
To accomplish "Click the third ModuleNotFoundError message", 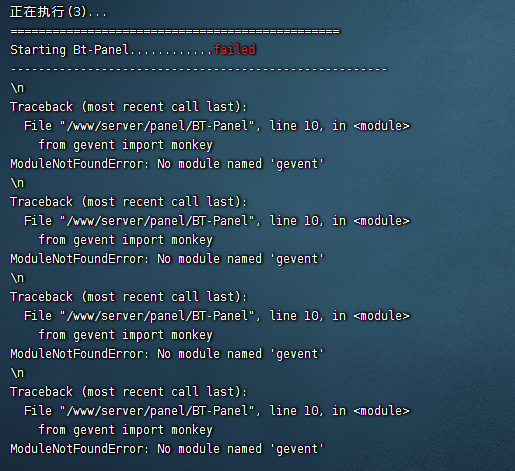I will (x=167, y=354).
